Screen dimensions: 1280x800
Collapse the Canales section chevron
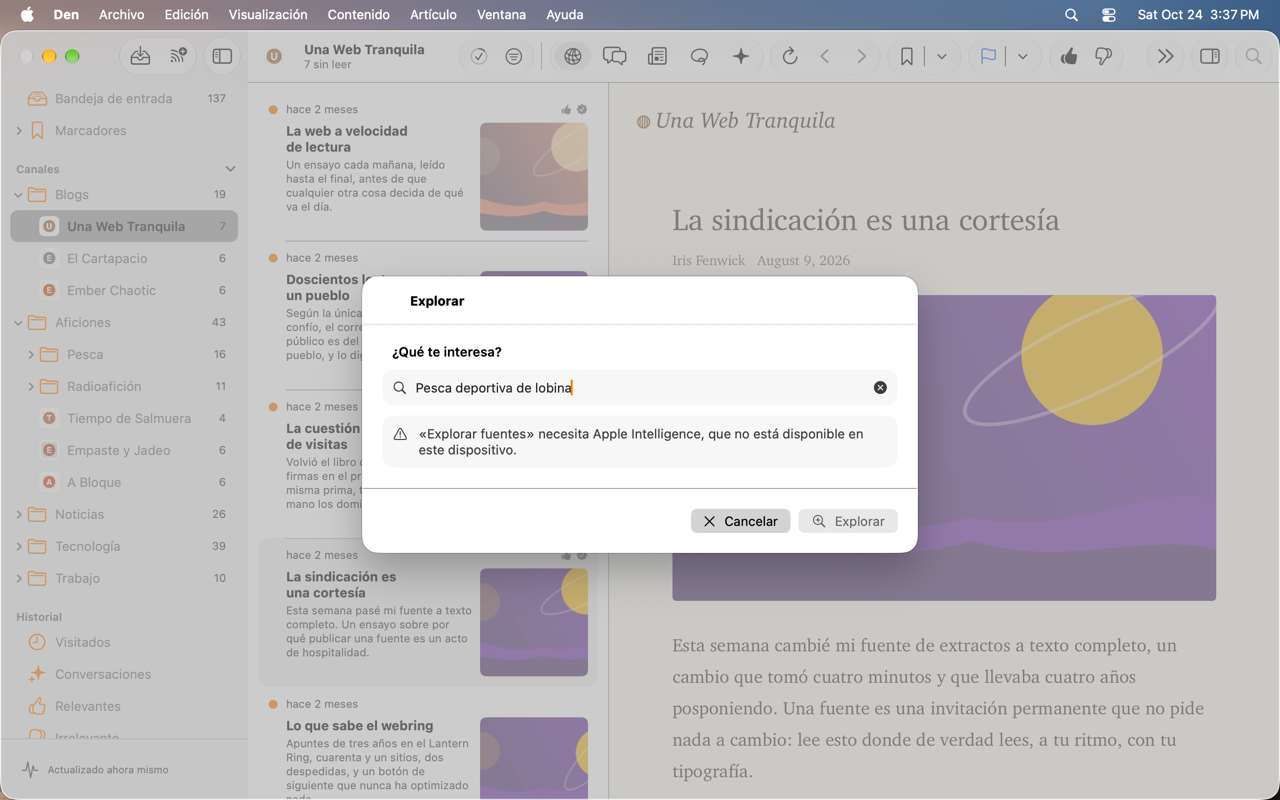[230, 169]
